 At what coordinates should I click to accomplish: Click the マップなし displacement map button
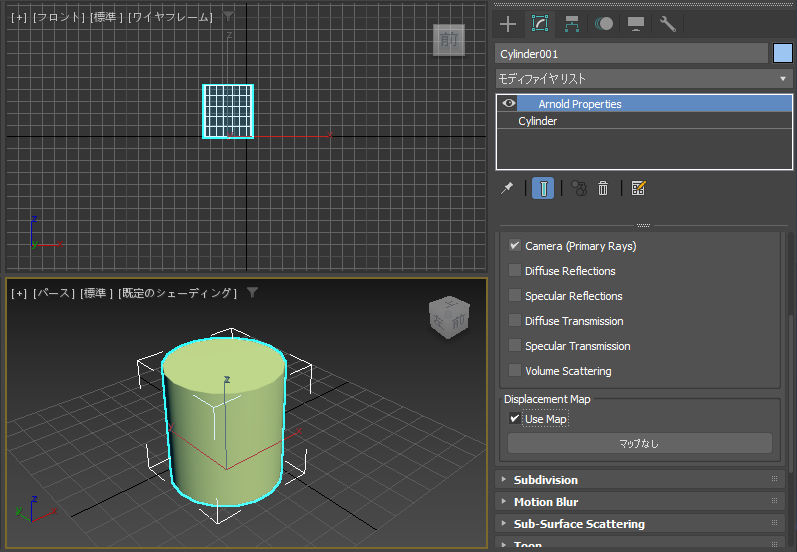pos(639,444)
